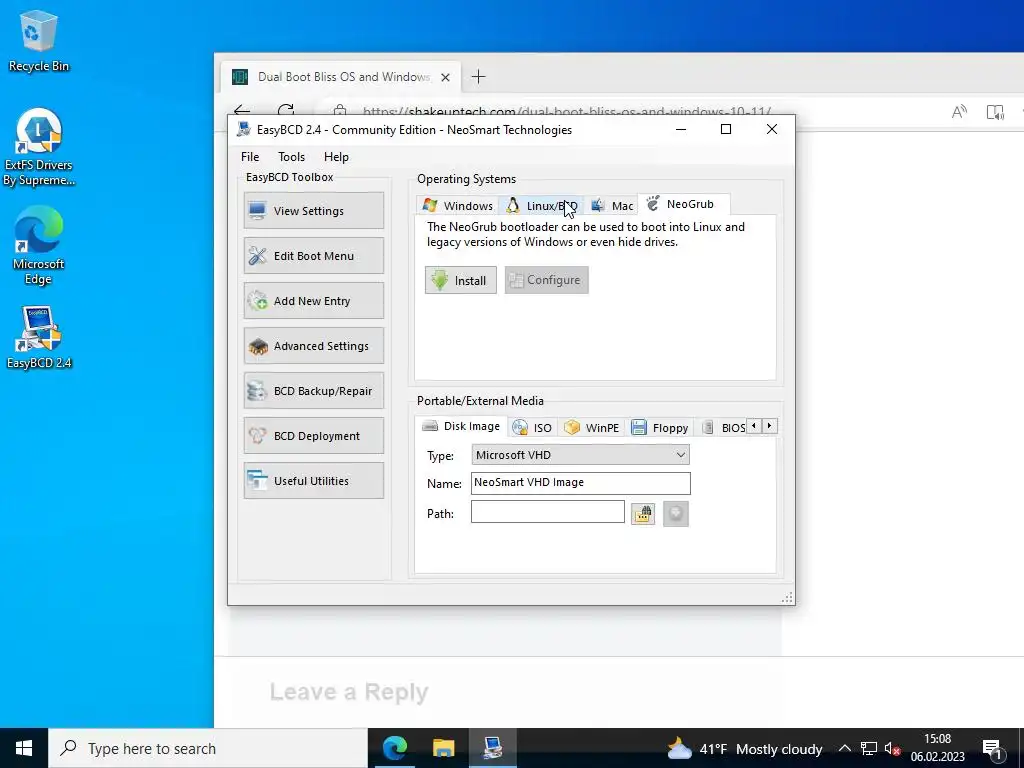Click the browse-for-file binoculars icon
The height and width of the screenshot is (768, 1024).
[x=643, y=514]
